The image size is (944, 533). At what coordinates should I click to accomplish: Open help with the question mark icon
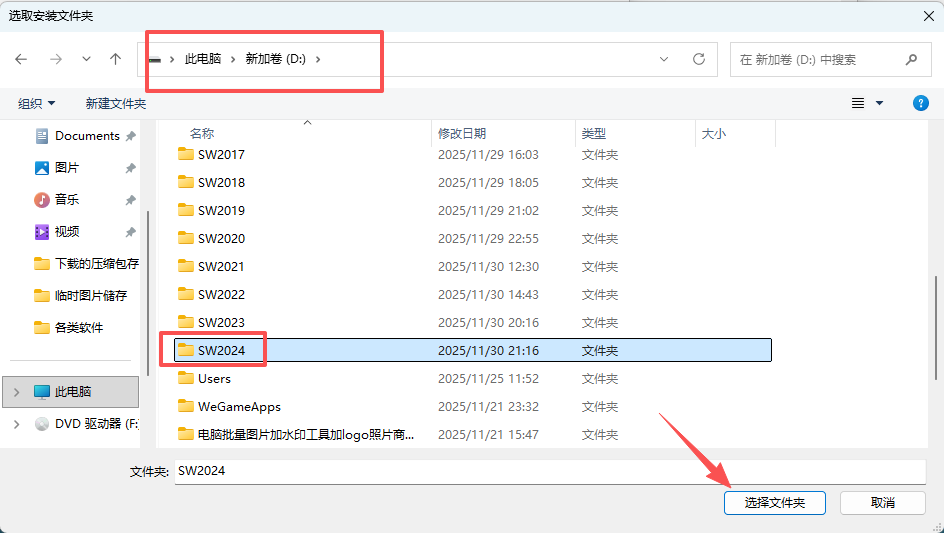pos(921,103)
